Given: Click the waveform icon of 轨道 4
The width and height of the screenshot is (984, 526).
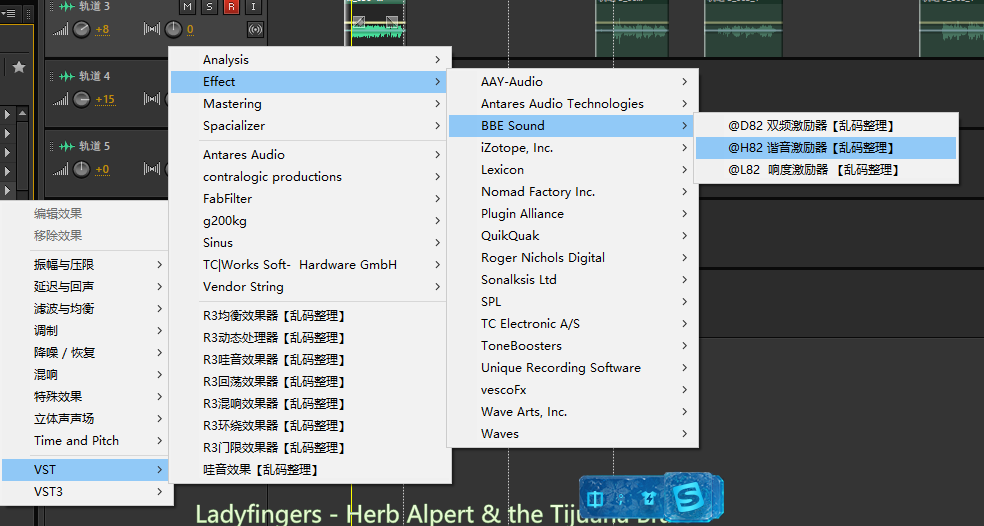Looking at the screenshot, I should [x=67, y=76].
